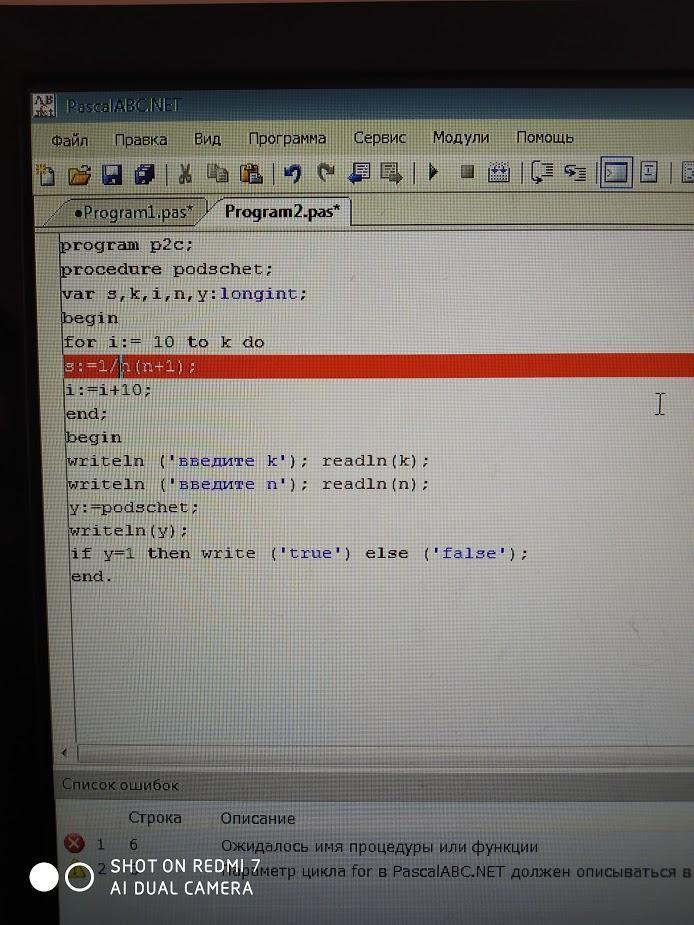Screen dimensions: 694x925
Task: Save all files using stacked floppies icon
Action: click(x=145, y=175)
